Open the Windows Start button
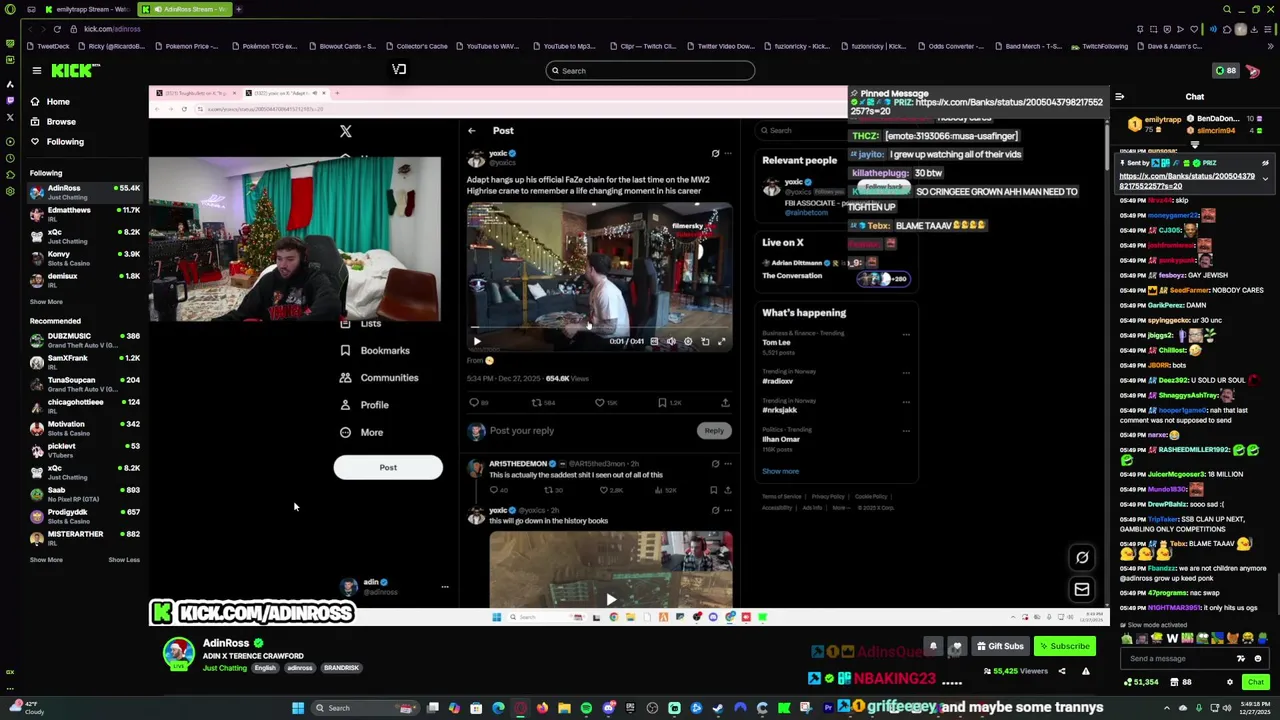Image resolution: width=1280 pixels, height=720 pixels. 297,708
